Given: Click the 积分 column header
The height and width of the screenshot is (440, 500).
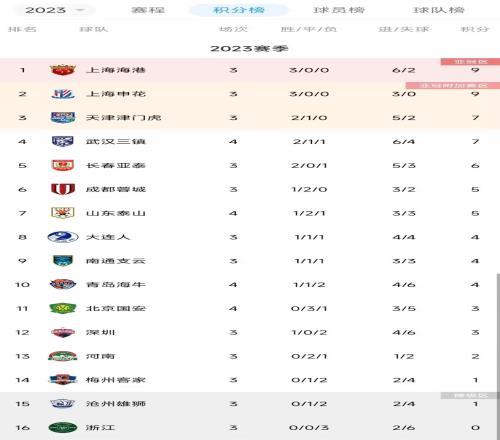Looking at the screenshot, I should tap(475, 29).
